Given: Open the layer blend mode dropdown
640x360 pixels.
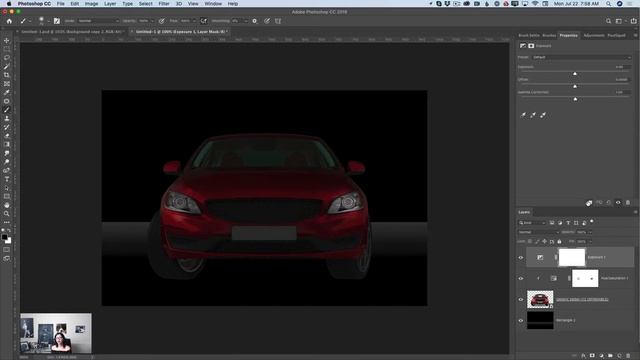Looking at the screenshot, I should point(538,232).
